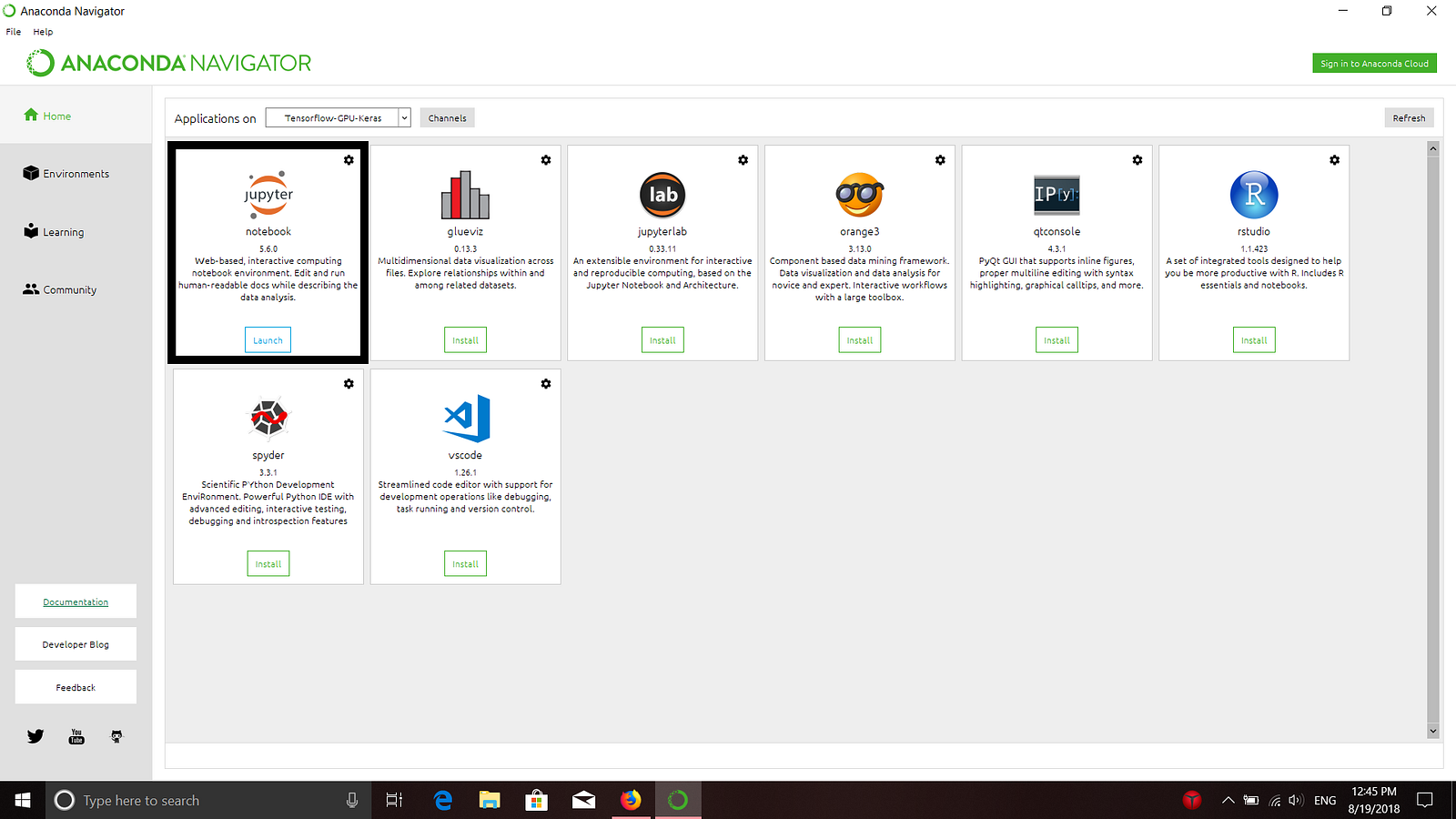Click the orange3 application logo
The height and width of the screenshot is (819, 1456).
(x=860, y=195)
